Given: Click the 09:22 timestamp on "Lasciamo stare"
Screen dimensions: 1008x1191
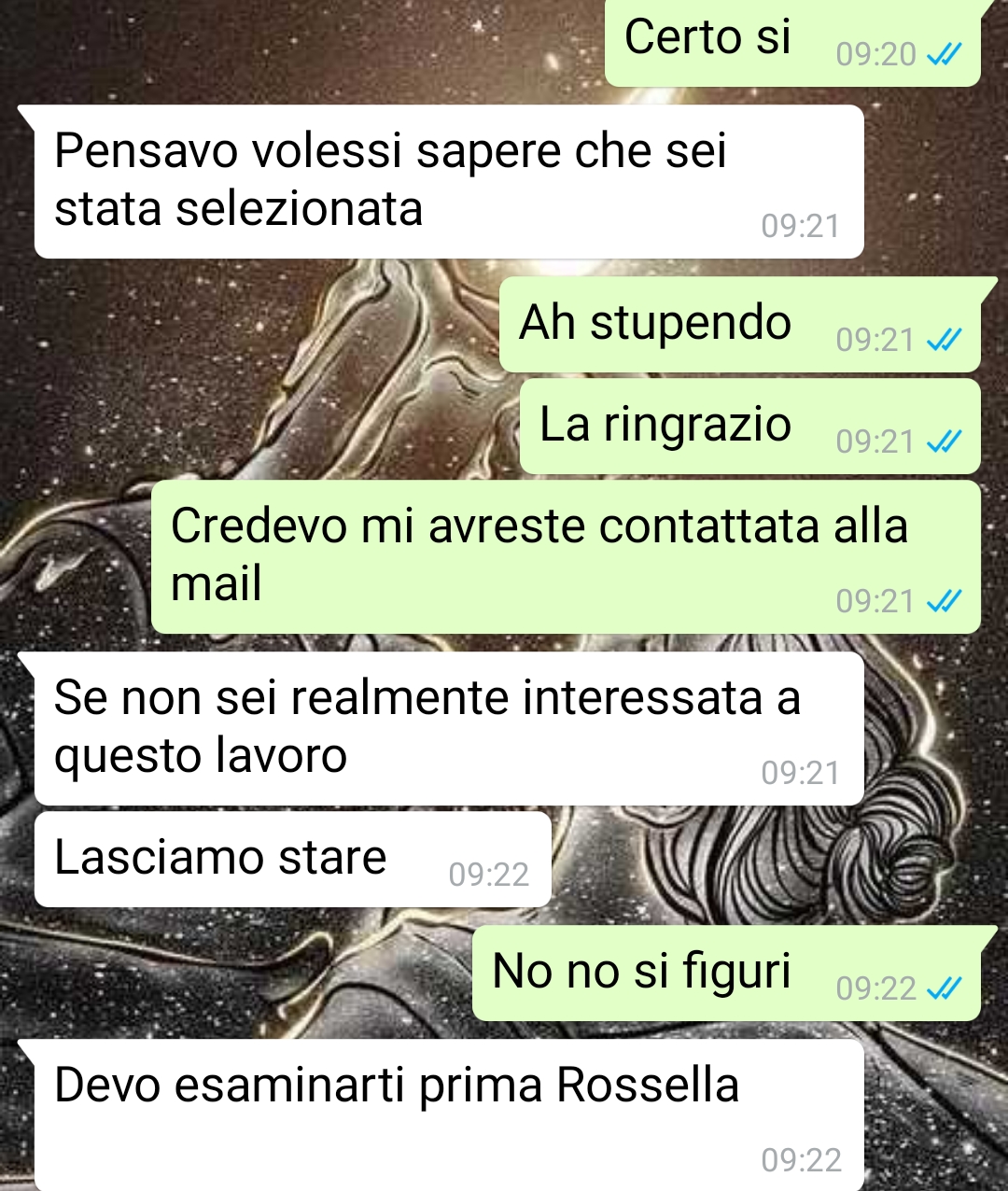Looking at the screenshot, I should point(488,875).
